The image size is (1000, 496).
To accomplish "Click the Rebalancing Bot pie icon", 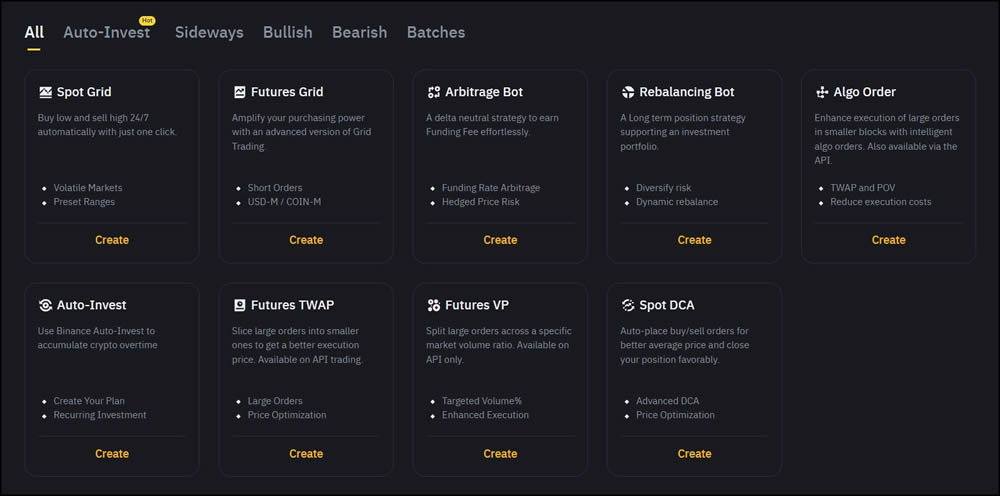I will 628,92.
